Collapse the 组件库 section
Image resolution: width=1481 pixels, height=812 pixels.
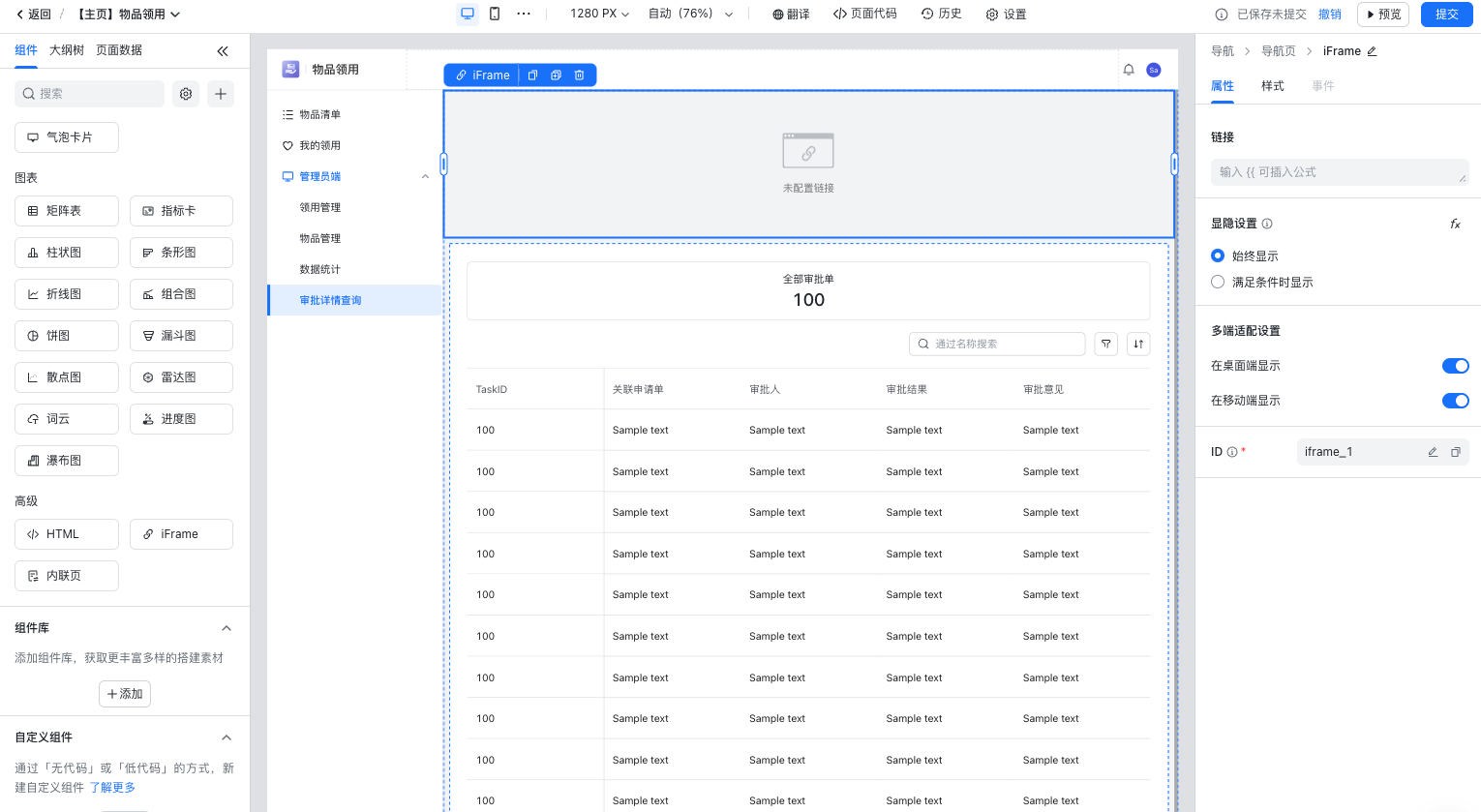[227, 628]
